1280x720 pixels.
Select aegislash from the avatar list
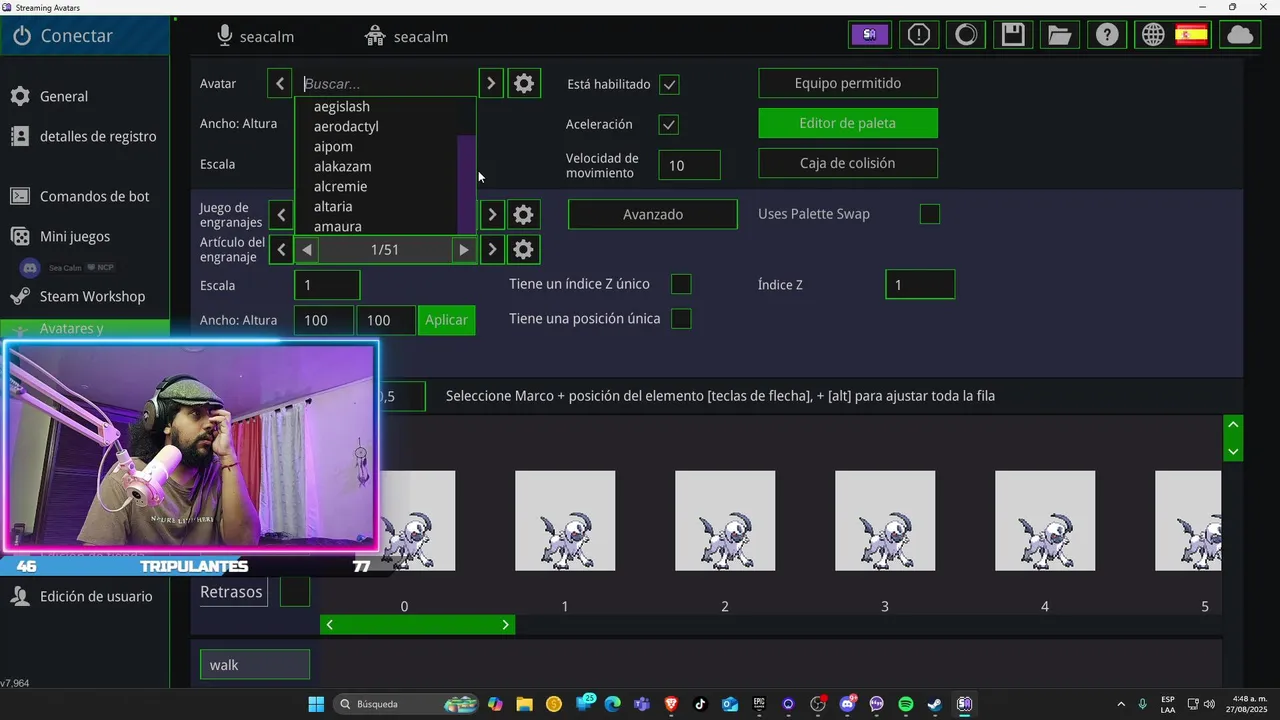(342, 106)
